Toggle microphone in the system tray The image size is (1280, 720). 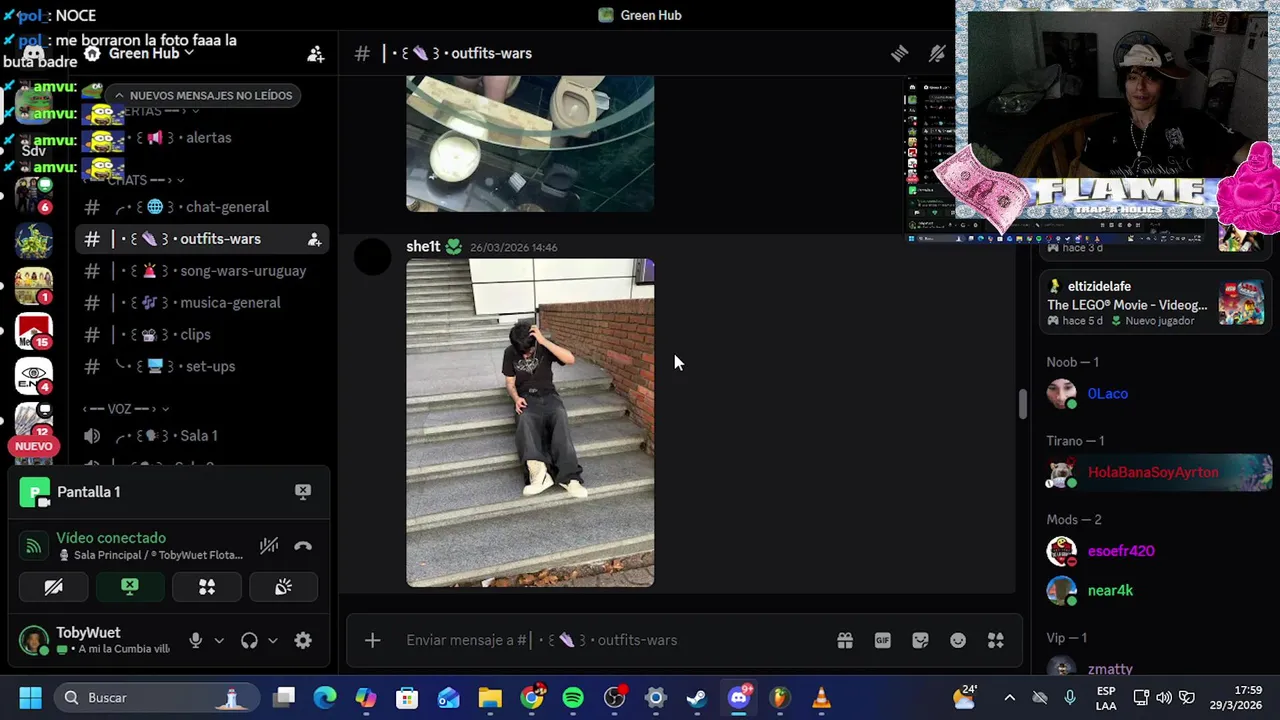(1070, 697)
